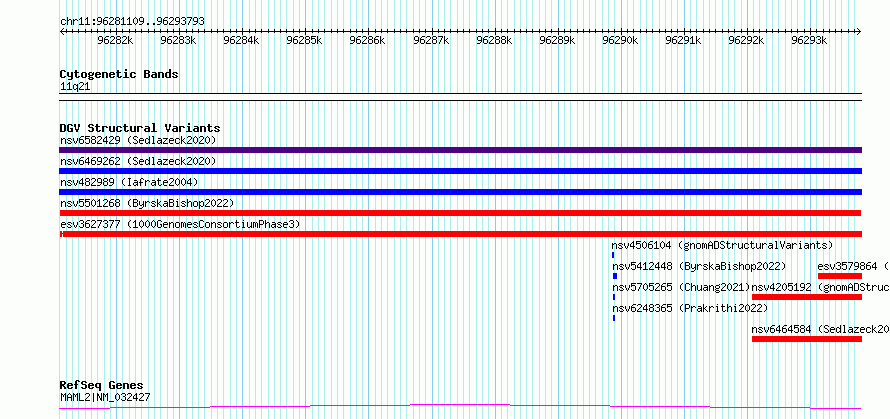Click the nsv482989 (Iafrate2004) label

point(129,182)
